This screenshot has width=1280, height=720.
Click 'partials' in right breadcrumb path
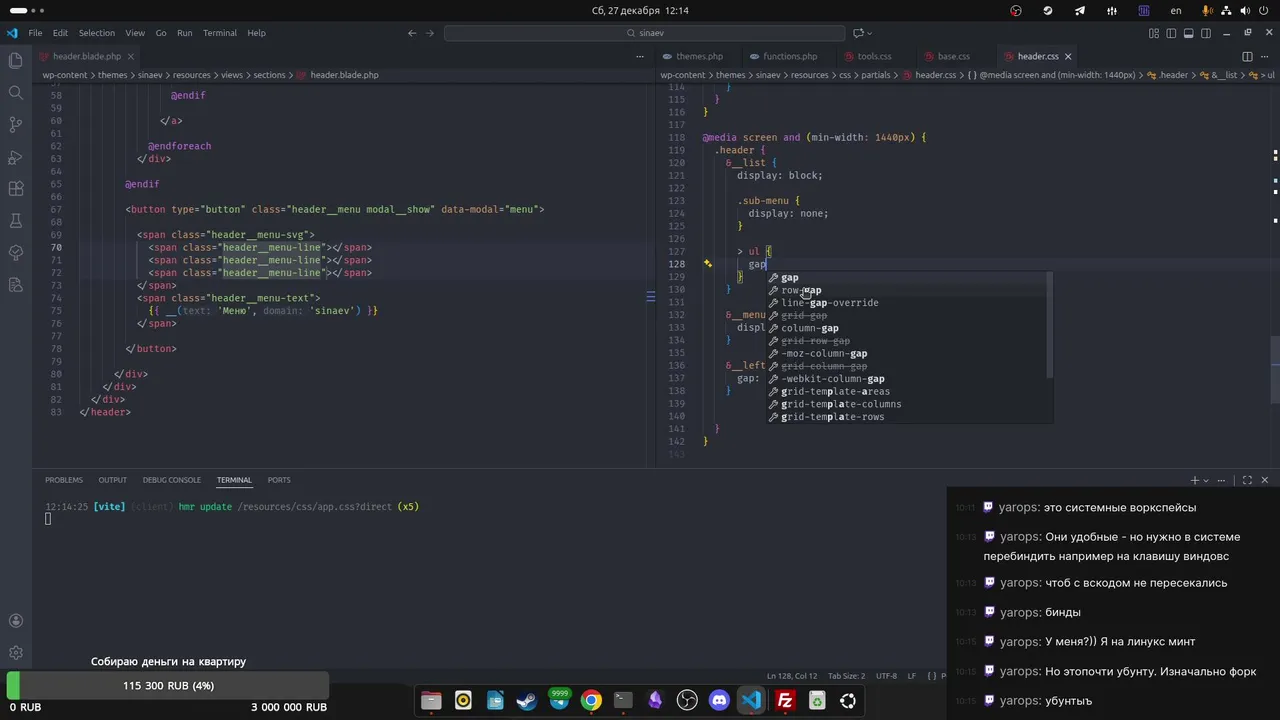pos(875,75)
